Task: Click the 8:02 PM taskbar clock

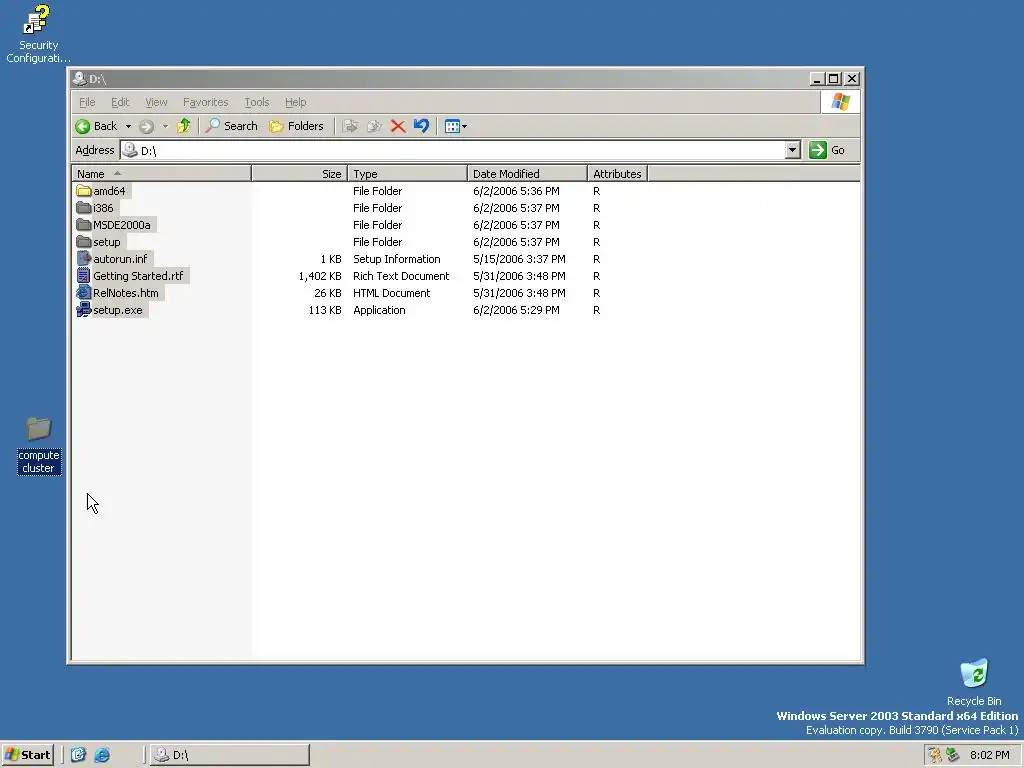Action: click(989, 755)
